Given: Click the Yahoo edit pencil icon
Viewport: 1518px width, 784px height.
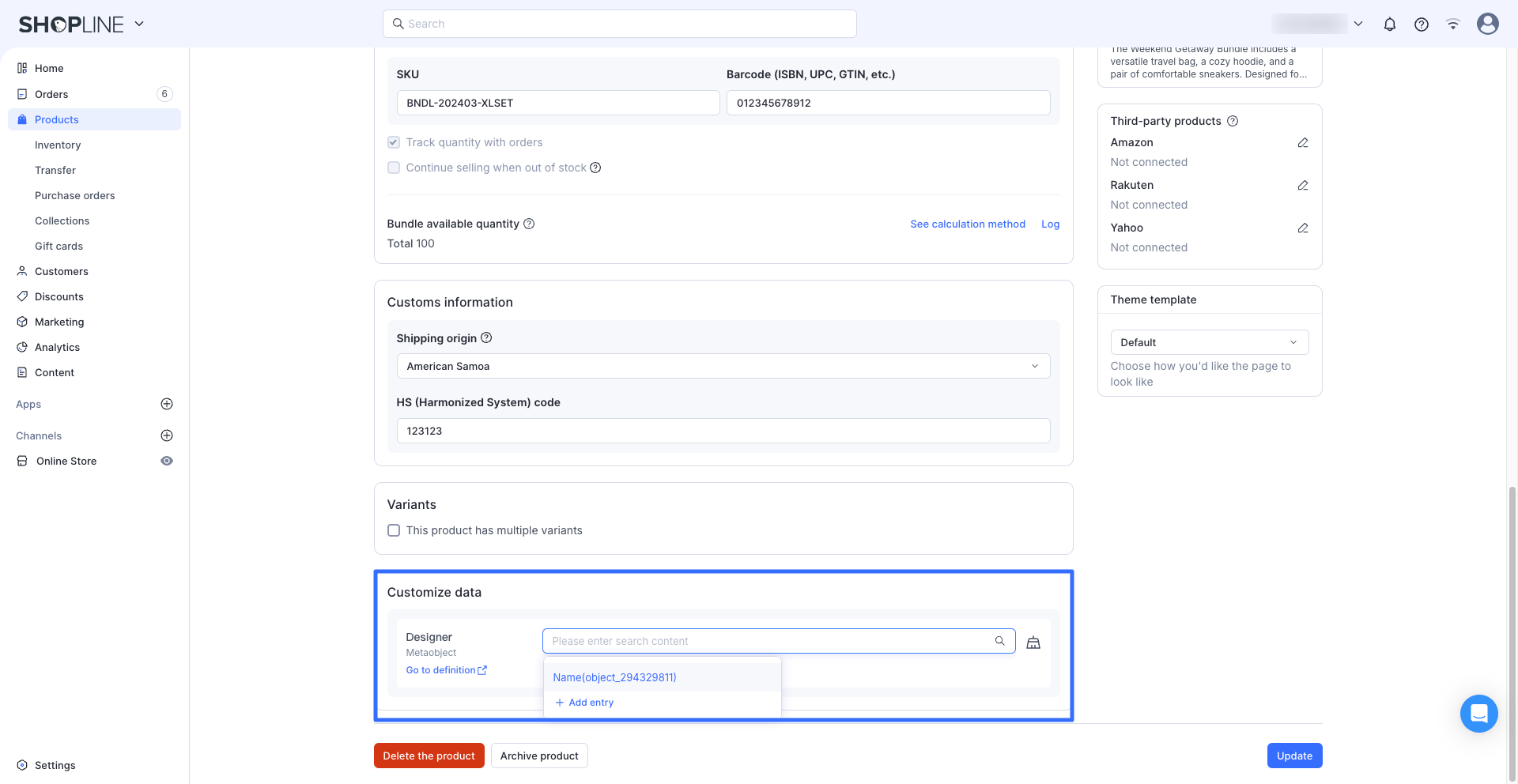Looking at the screenshot, I should (x=1302, y=228).
